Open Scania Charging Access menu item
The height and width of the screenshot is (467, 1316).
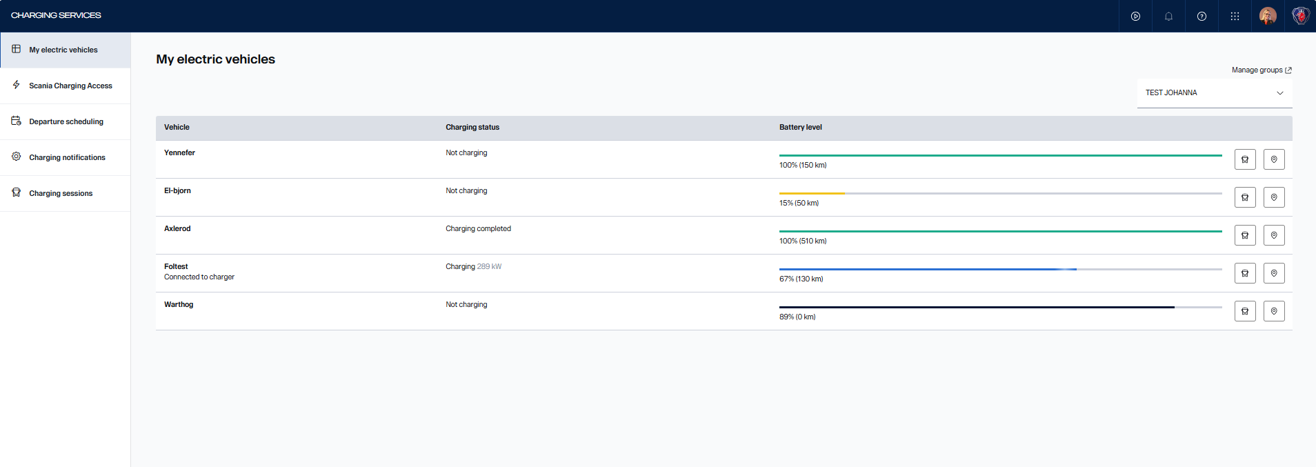pyautogui.click(x=65, y=86)
